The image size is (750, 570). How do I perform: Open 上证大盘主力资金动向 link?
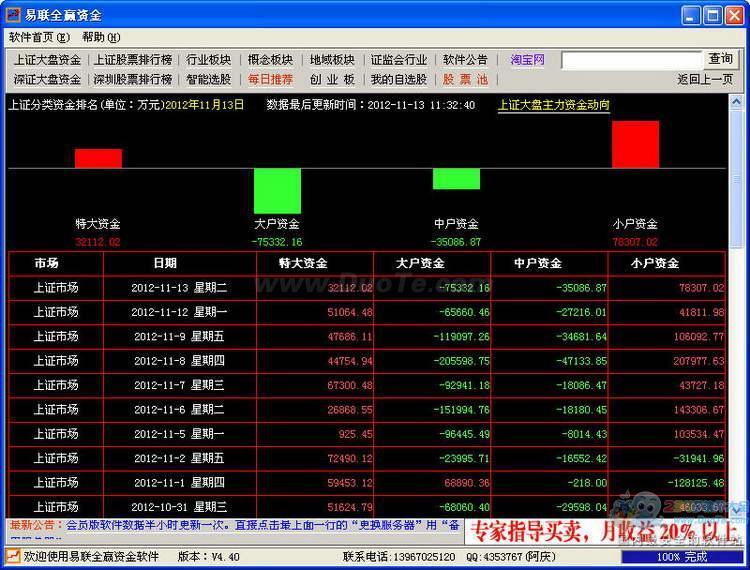point(553,105)
